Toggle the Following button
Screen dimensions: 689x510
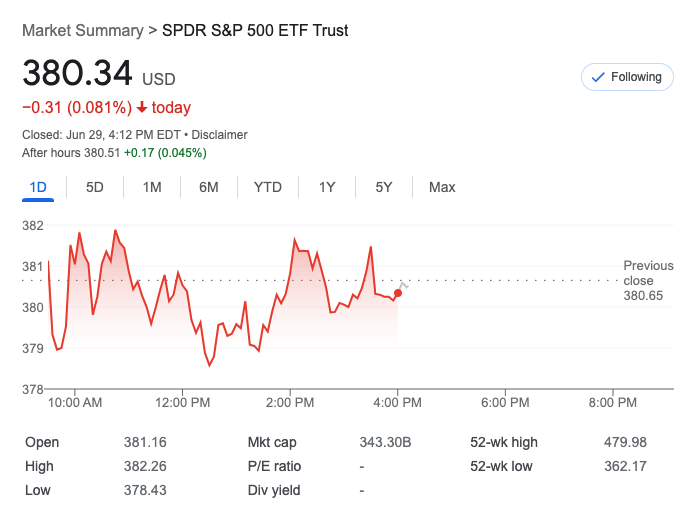627,77
